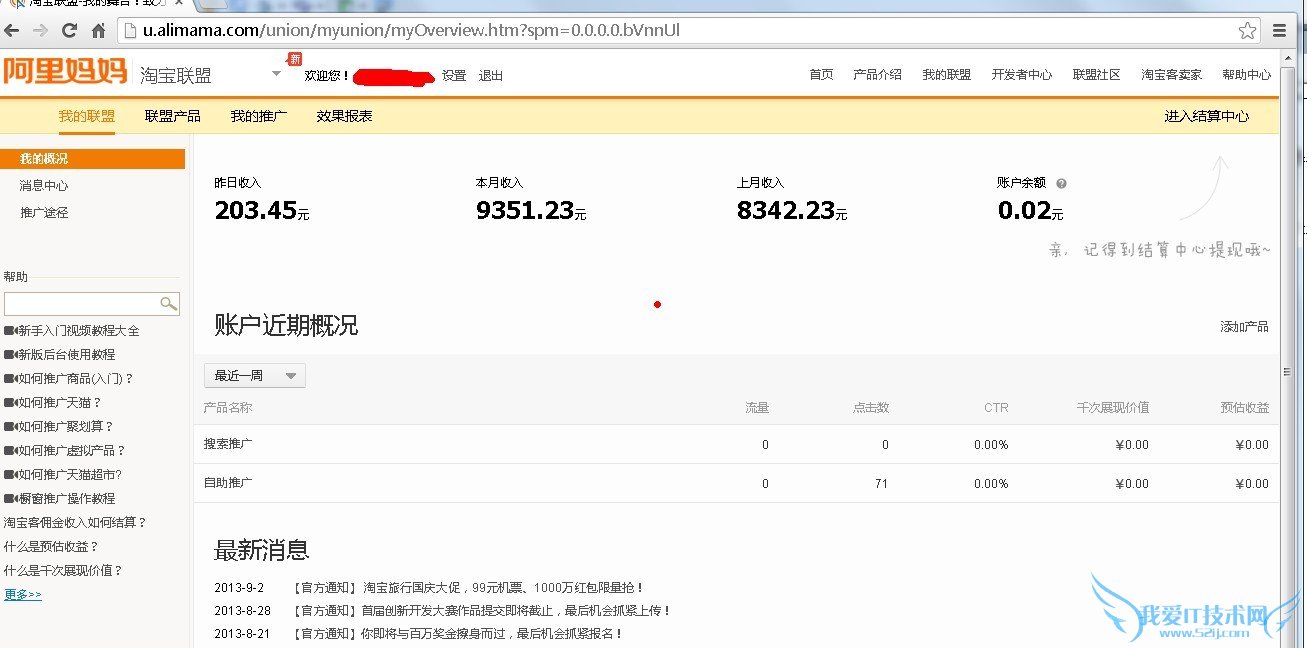Screen dimensions: 1307x648
Task: Click the 更多>> help link
Action: (x=23, y=595)
